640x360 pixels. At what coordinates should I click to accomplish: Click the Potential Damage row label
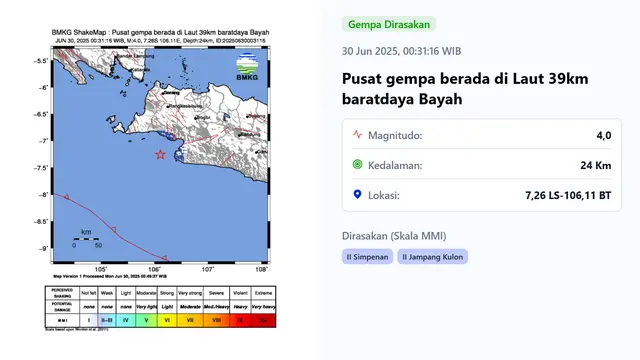point(62,307)
